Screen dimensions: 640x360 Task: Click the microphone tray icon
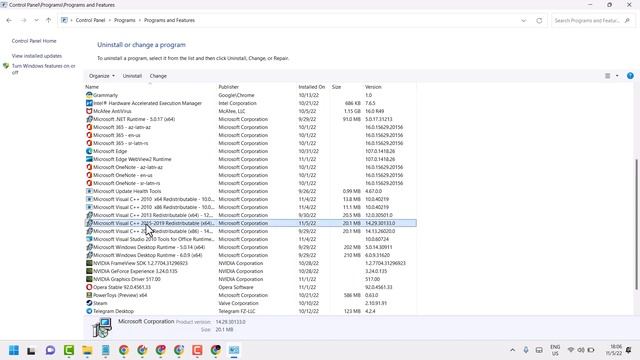coord(526,350)
